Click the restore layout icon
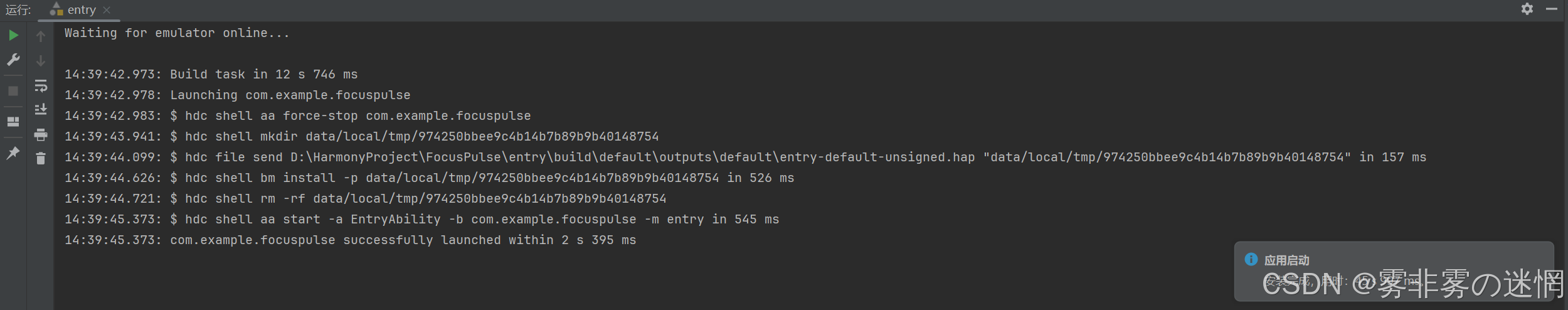1568x310 pixels. [13, 121]
